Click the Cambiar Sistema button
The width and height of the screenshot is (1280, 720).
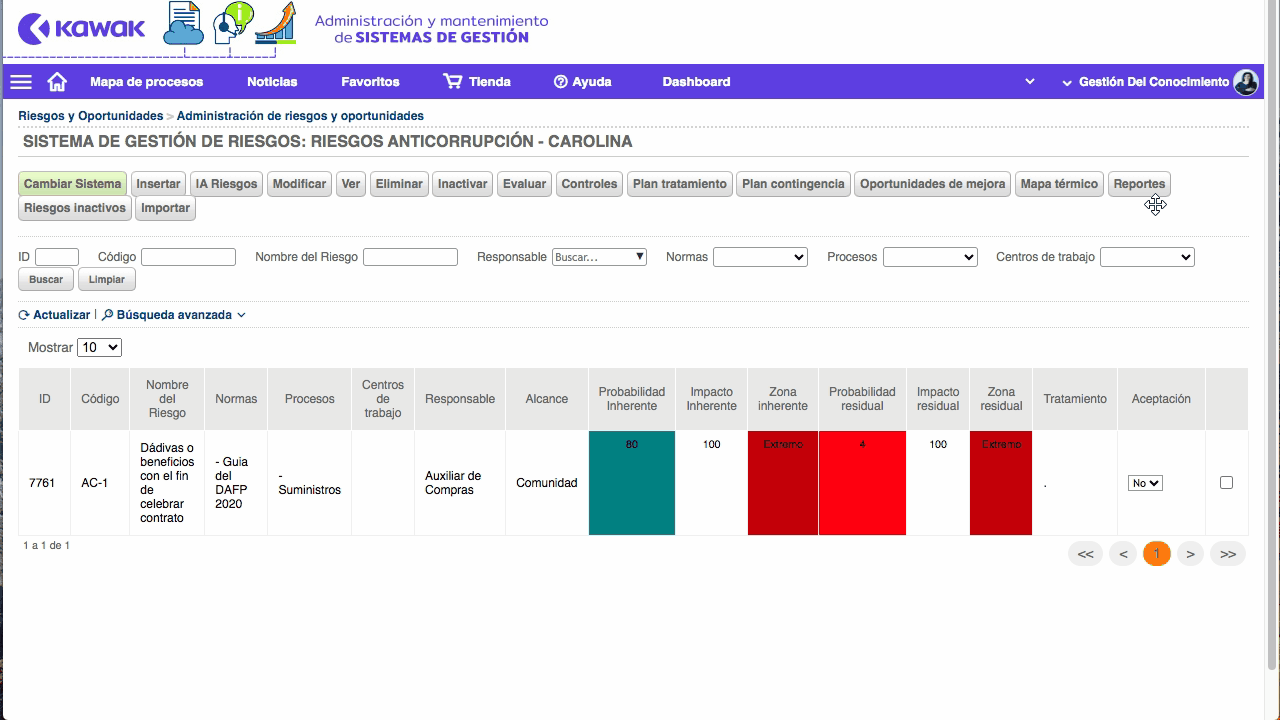coord(72,184)
